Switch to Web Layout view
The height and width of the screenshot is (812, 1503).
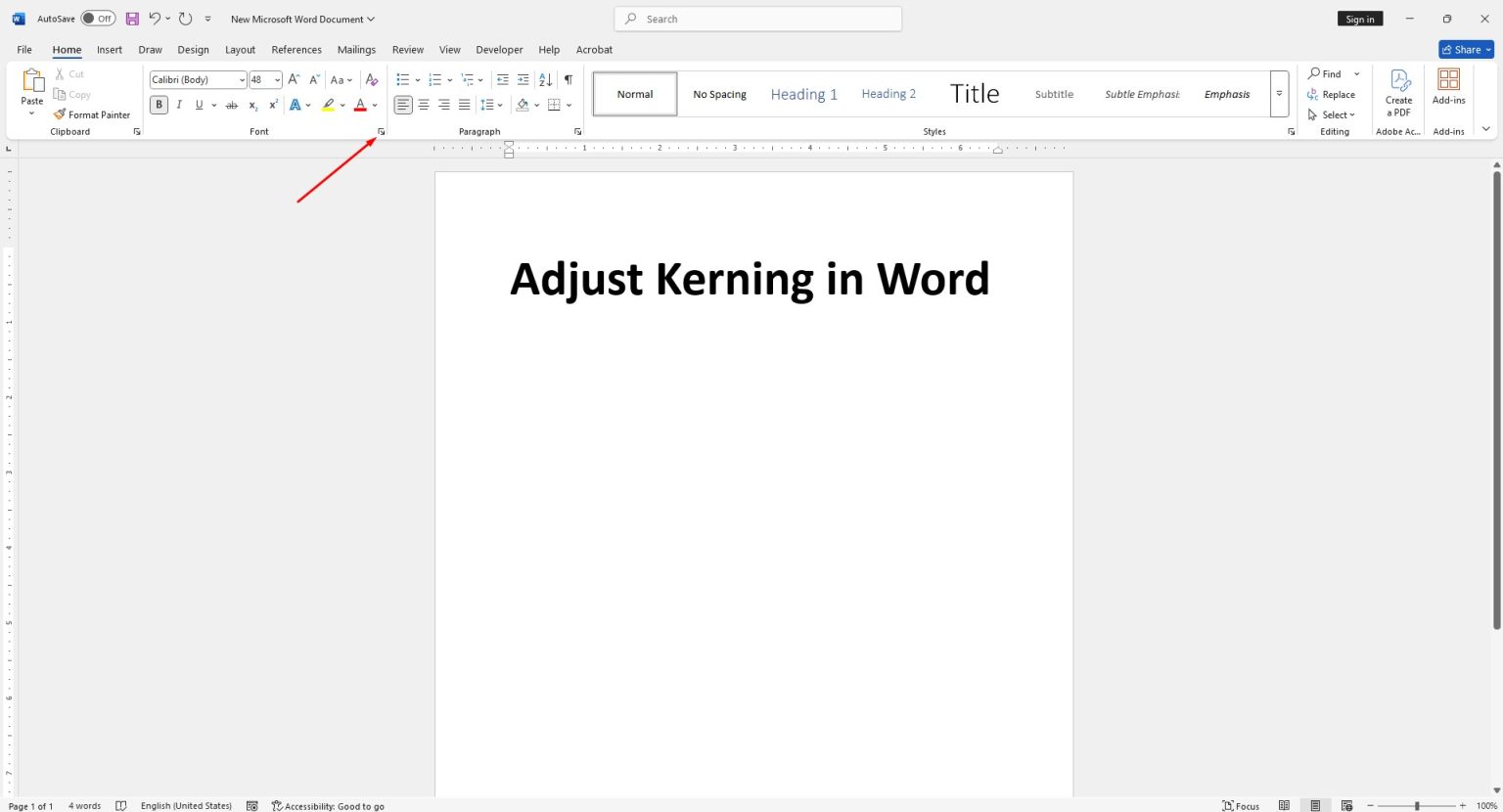(1346, 805)
